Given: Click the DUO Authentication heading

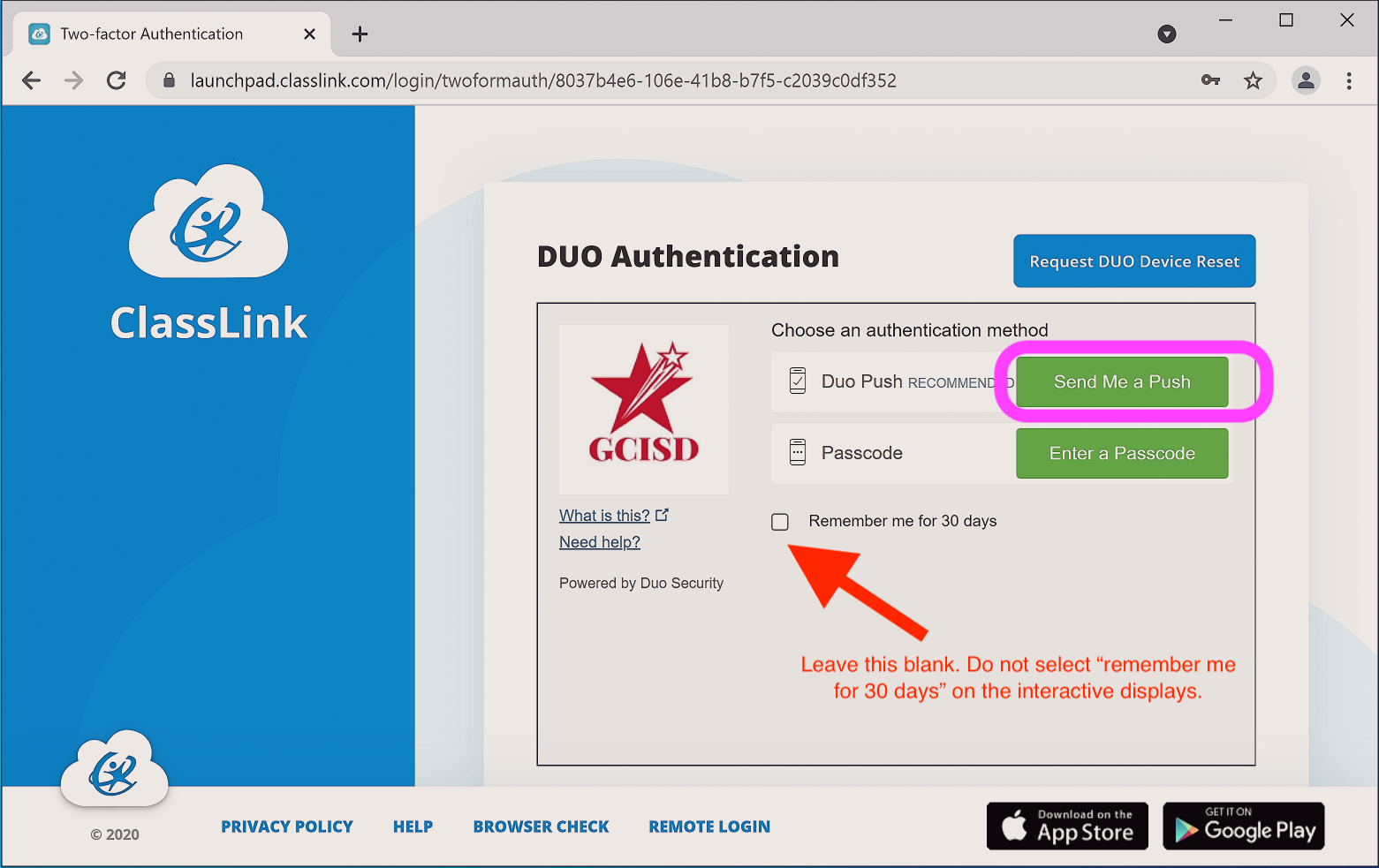Looking at the screenshot, I should (x=688, y=257).
